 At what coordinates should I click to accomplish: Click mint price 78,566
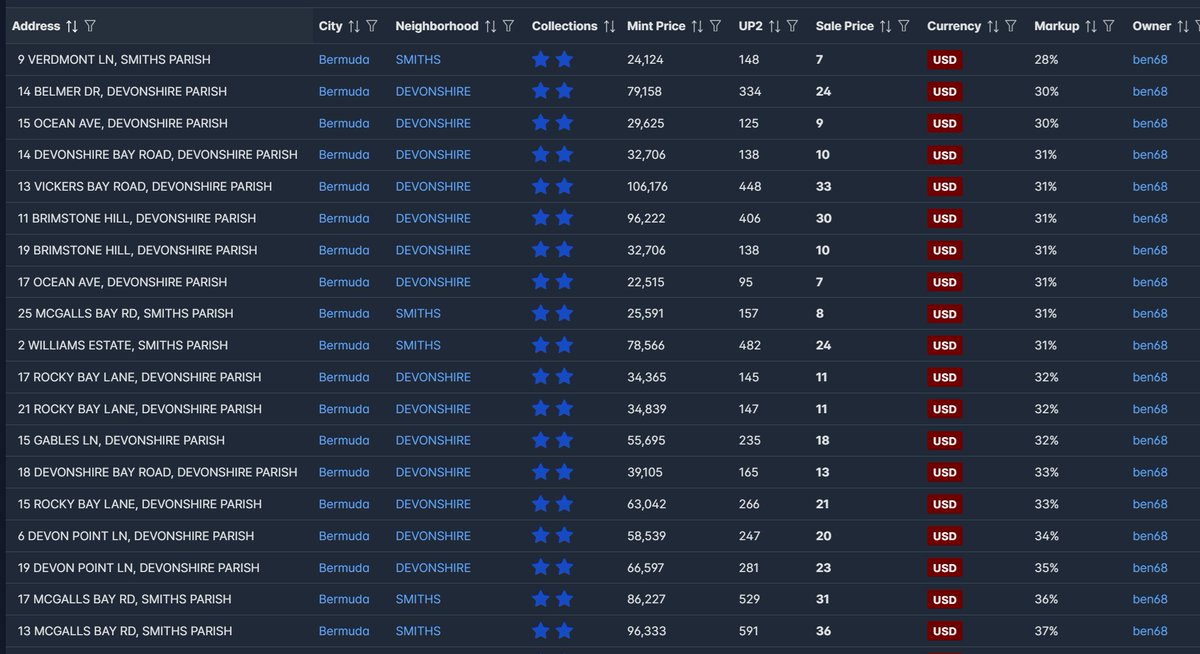click(x=646, y=345)
